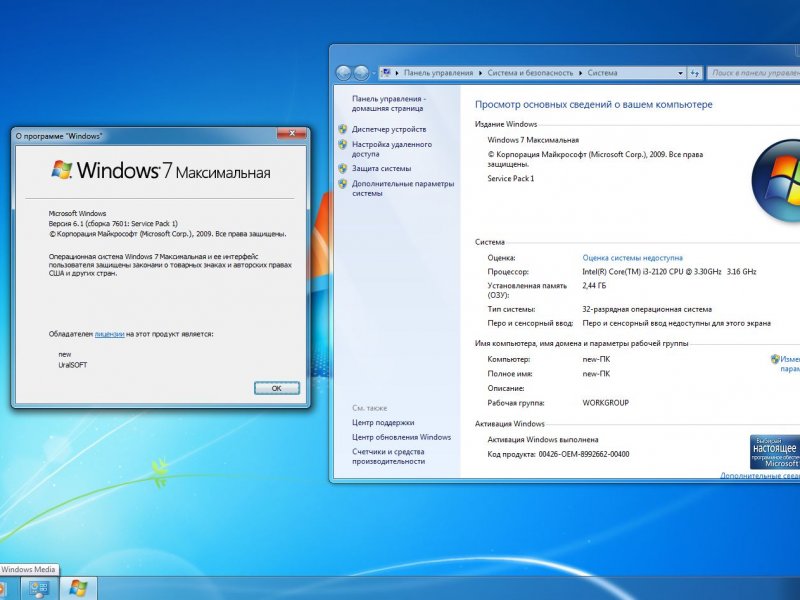The height and width of the screenshot is (600, 800).
Task: Refresh the System control panel page
Action: (694, 73)
